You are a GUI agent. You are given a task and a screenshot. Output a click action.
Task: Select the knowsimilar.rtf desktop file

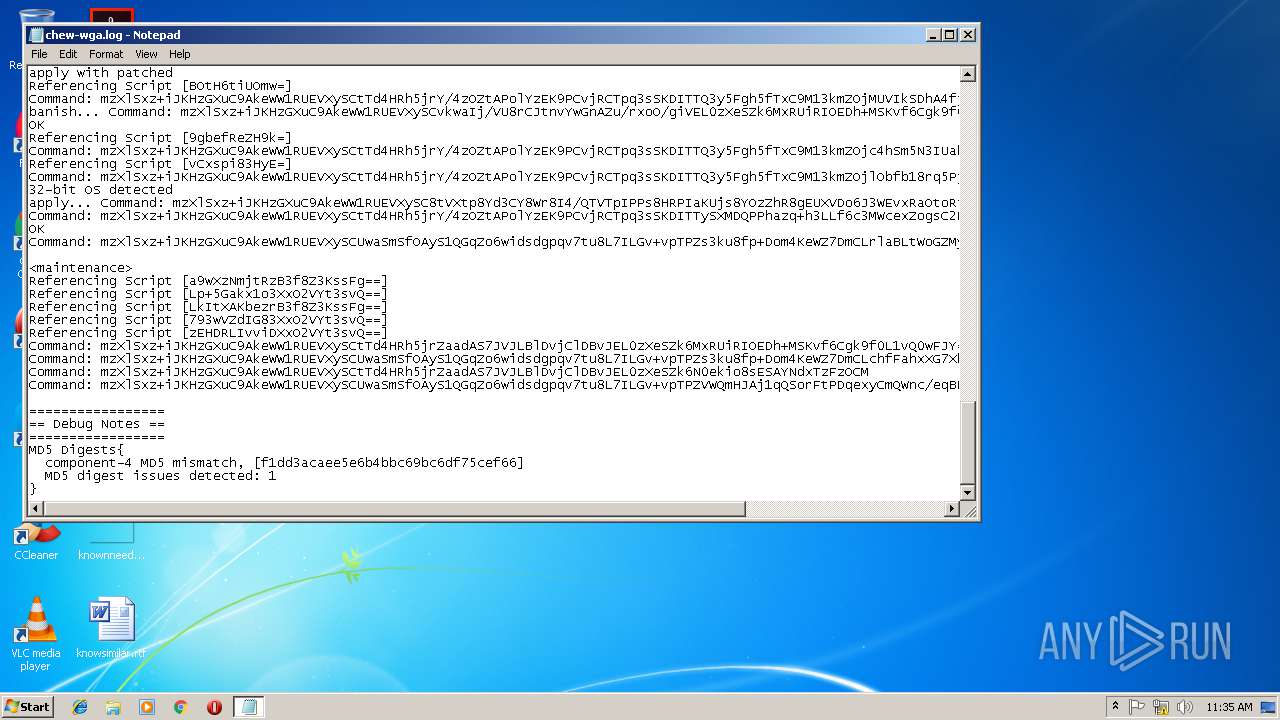click(111, 628)
